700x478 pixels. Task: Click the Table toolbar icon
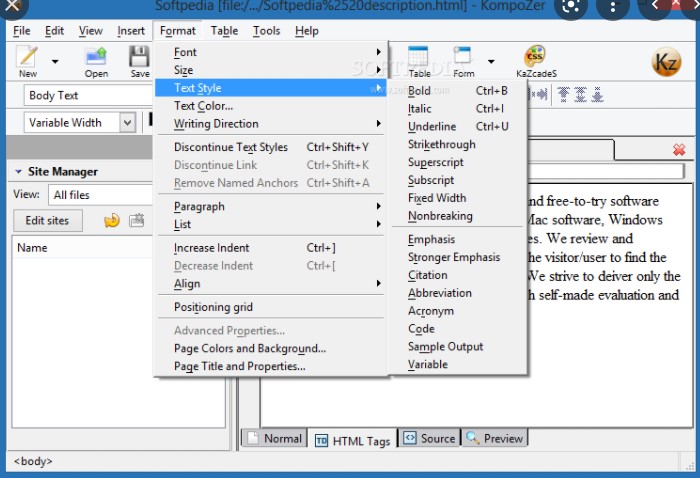click(x=418, y=57)
